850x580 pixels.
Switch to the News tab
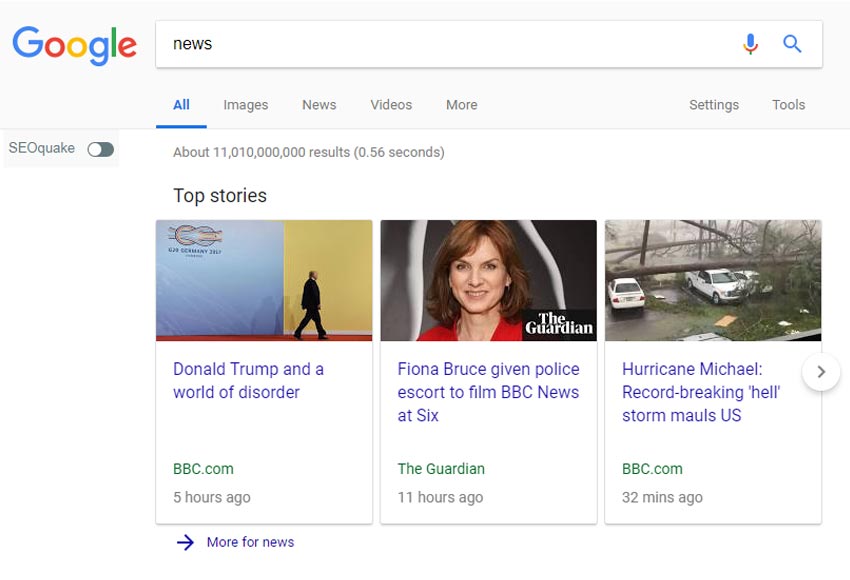point(319,105)
